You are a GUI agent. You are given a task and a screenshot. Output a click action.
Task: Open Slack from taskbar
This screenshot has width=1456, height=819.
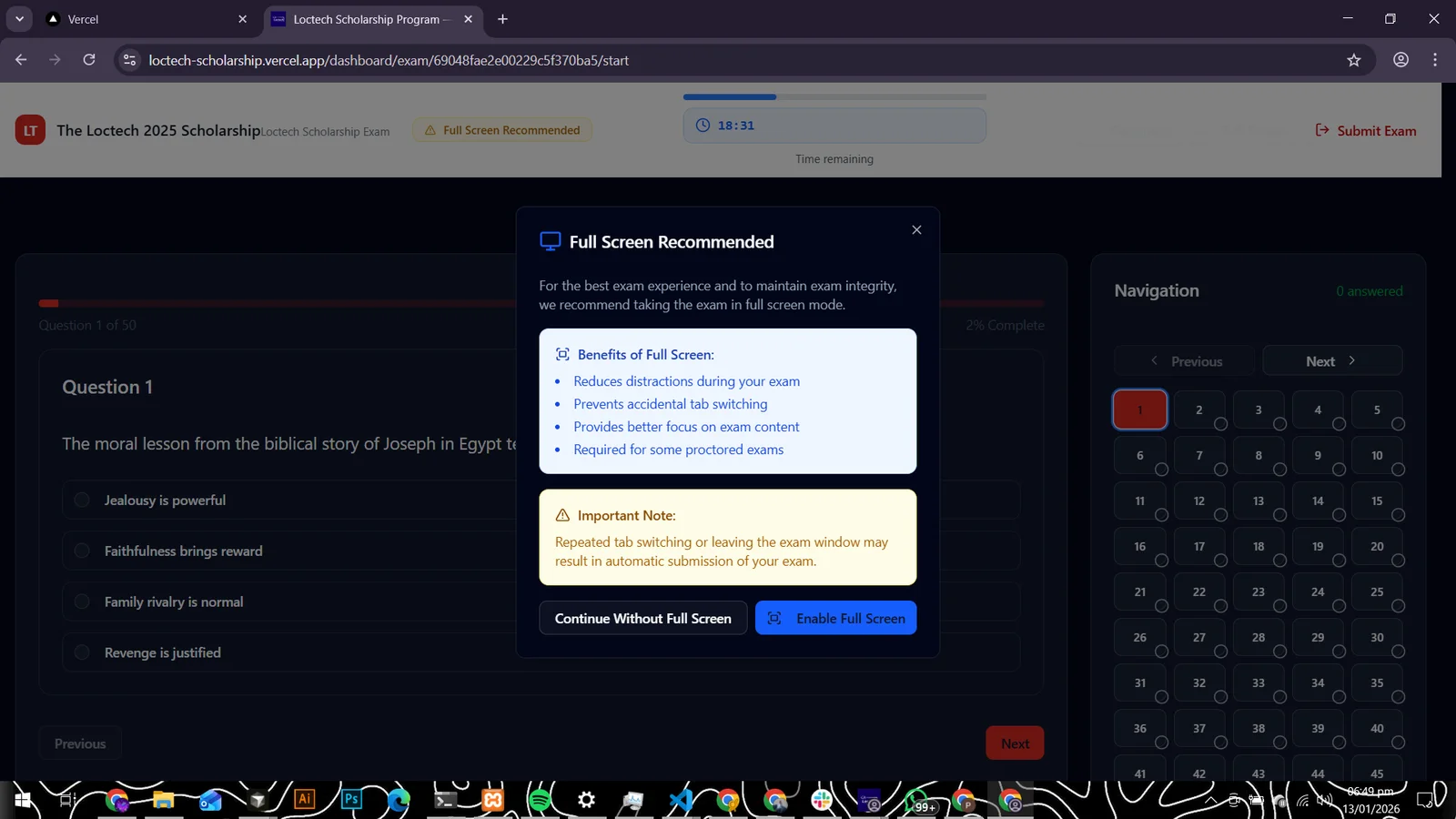[822, 800]
